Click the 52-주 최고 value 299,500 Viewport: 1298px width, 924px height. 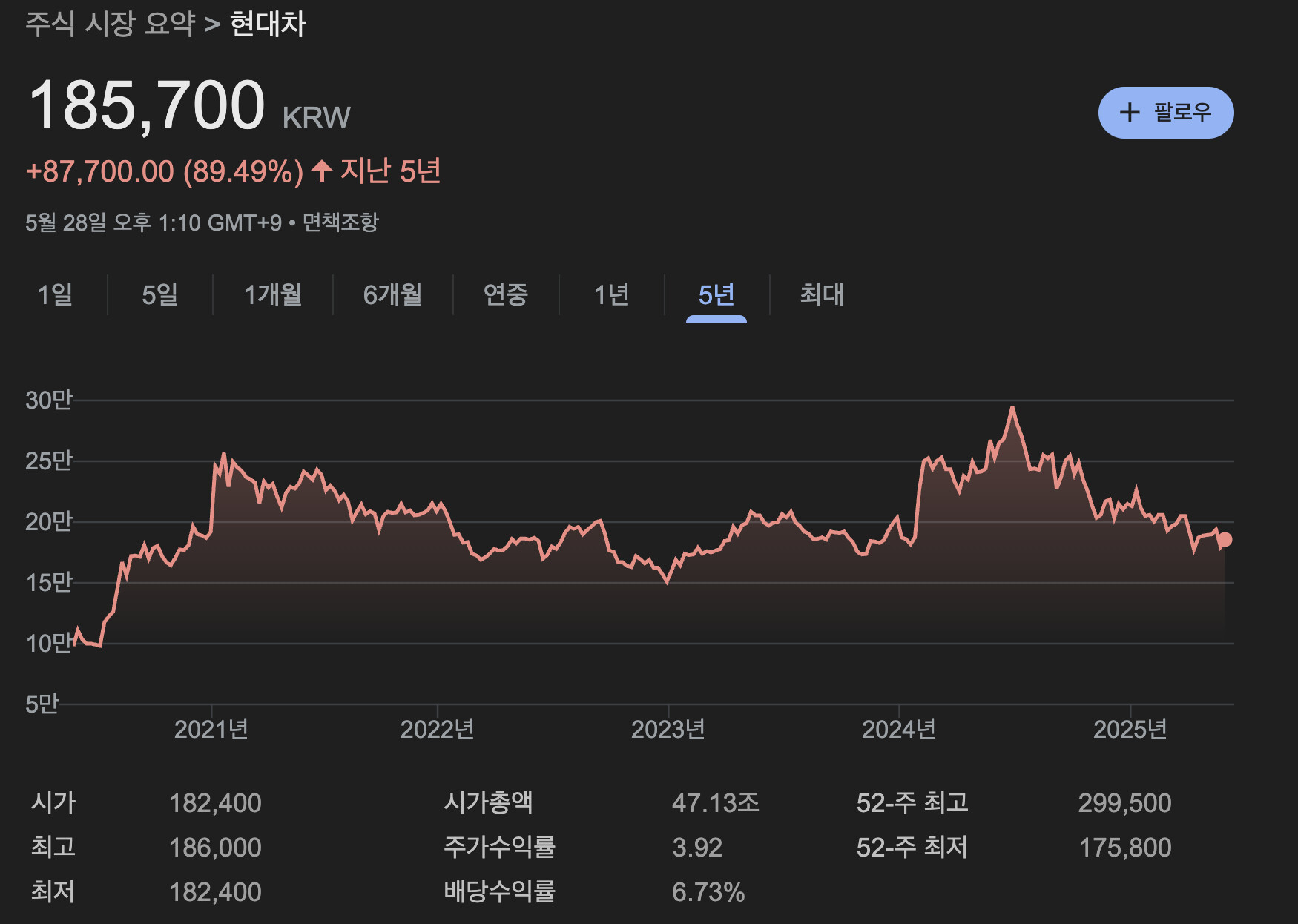point(1124,803)
